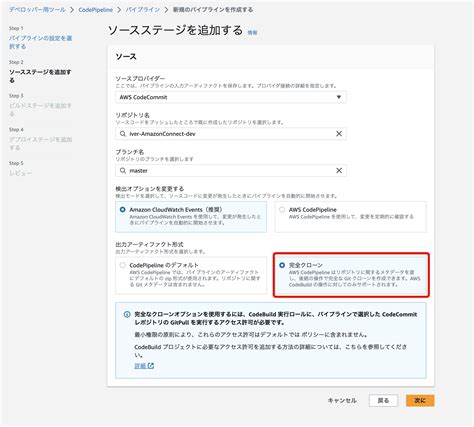Clear the master branch with the X icon
Screen dimensions: 474x427
[339, 171]
